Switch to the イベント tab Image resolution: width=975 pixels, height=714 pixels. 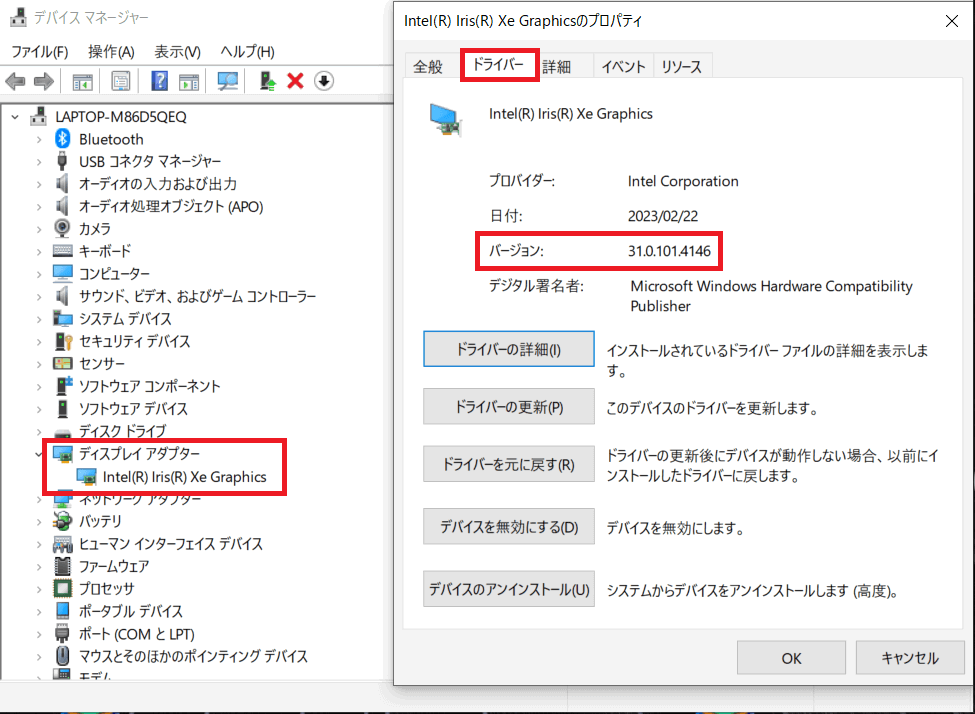click(622, 67)
